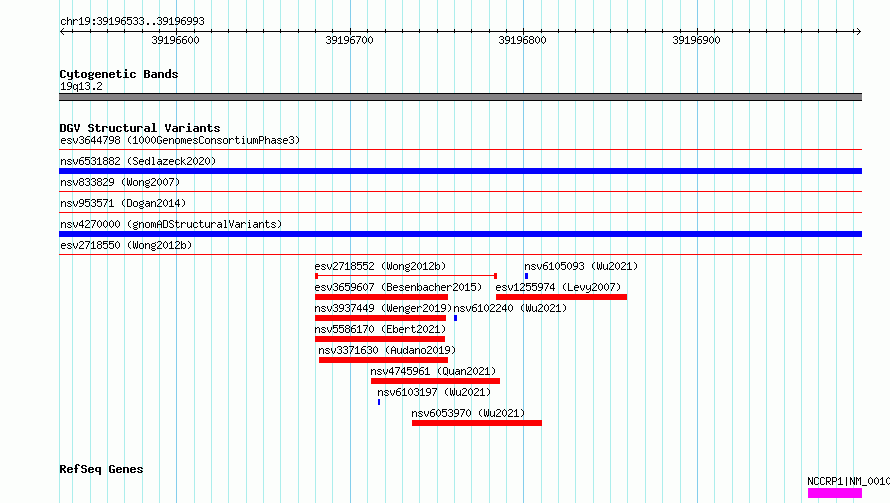
Task: Open variant nsv4270000 (gnomADStructuralVariants) label
Action: tap(171, 224)
